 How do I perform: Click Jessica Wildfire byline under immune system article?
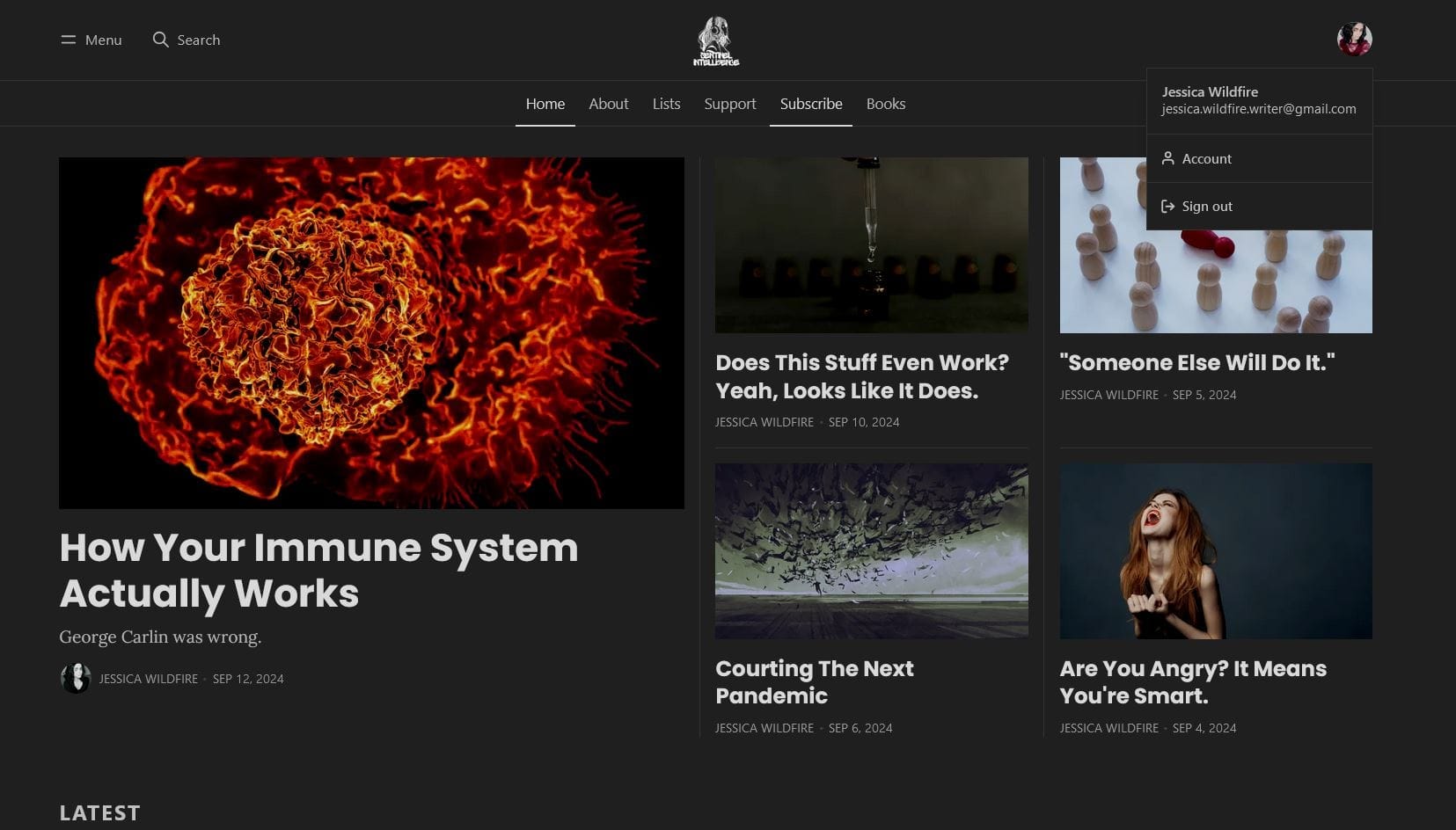click(x=149, y=679)
